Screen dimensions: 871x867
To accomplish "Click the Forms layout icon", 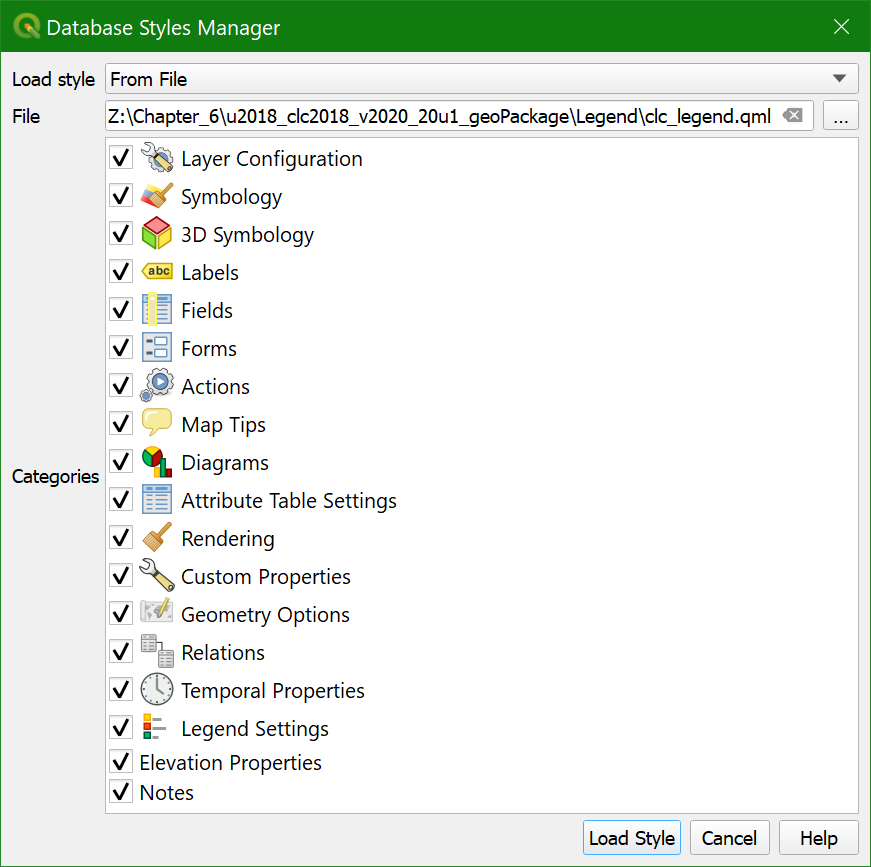I will [x=157, y=348].
